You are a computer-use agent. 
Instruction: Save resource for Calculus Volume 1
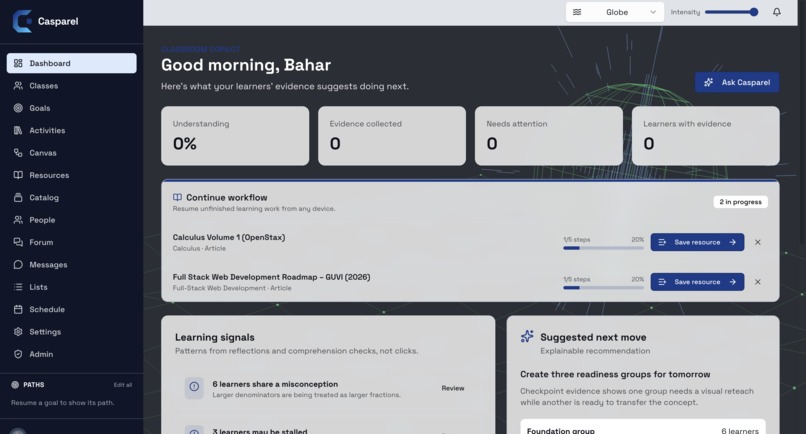[697, 242]
